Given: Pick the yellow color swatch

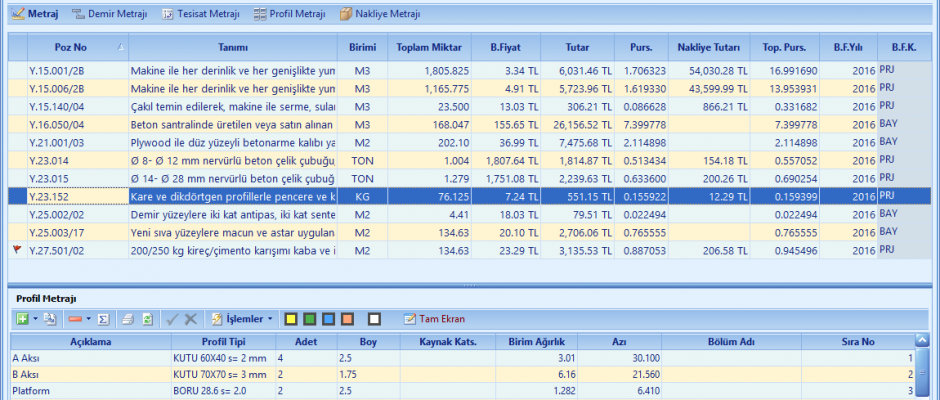Looking at the screenshot, I should [291, 319].
